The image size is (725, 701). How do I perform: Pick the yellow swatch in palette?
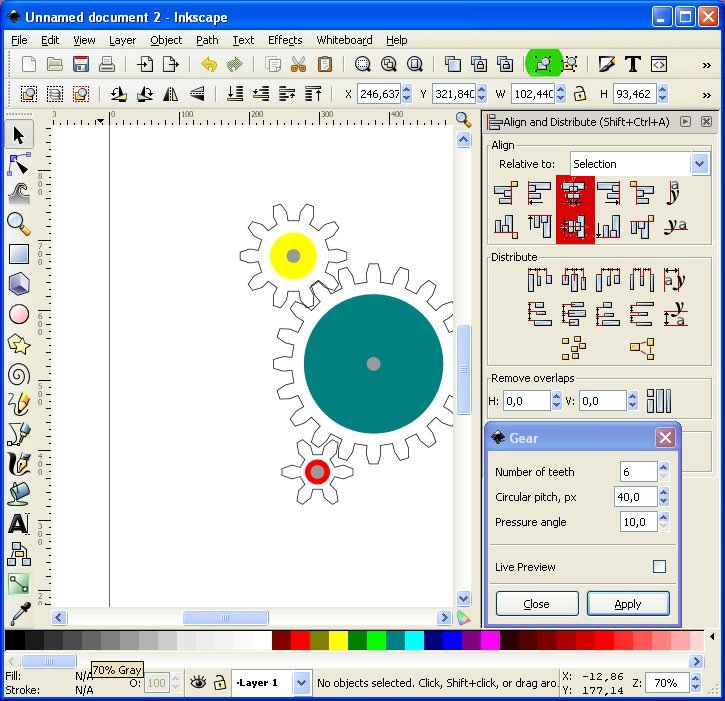coord(339,640)
